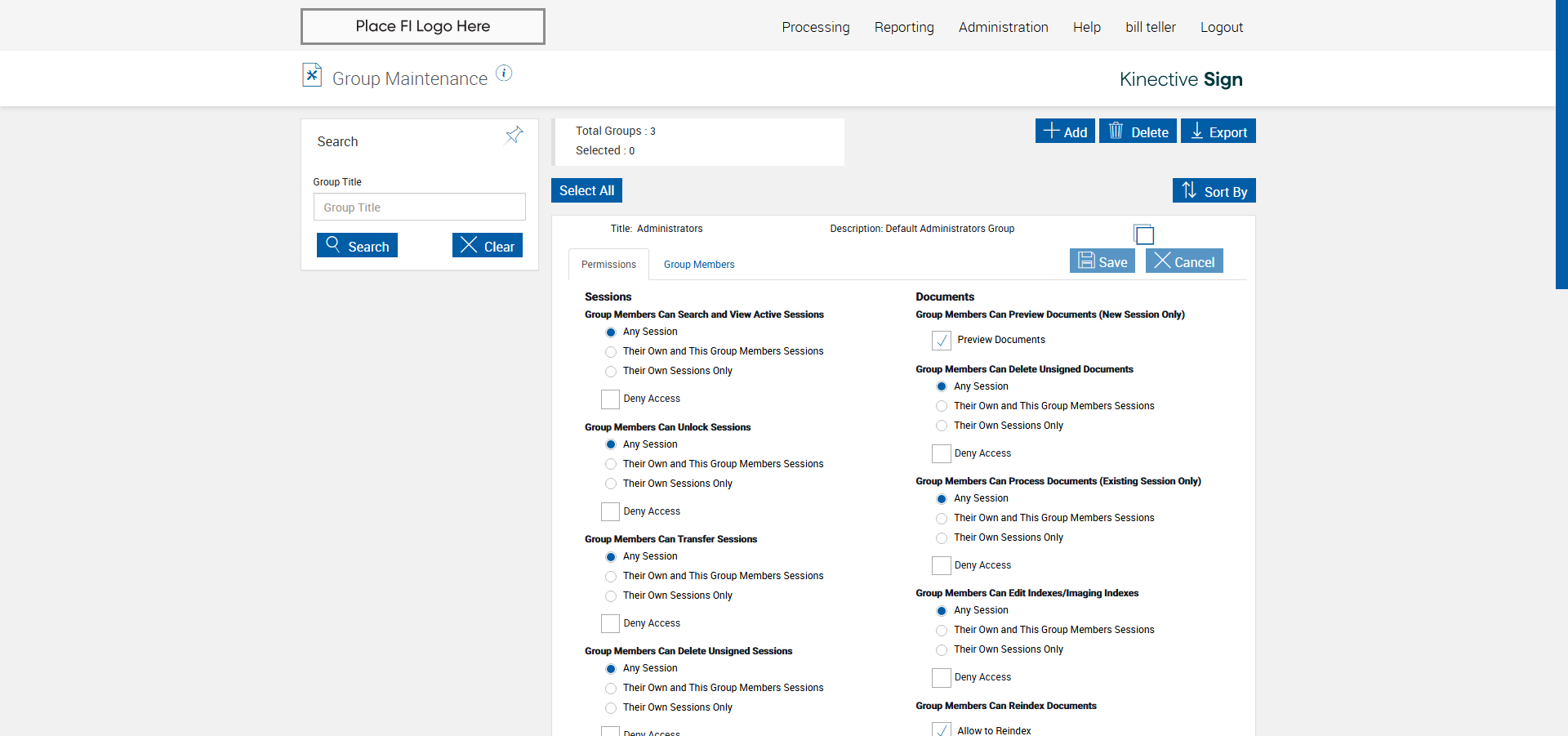This screenshot has width=1568, height=736.
Task: Check Deny Access under Unlock Sessions
Action: 610,511
